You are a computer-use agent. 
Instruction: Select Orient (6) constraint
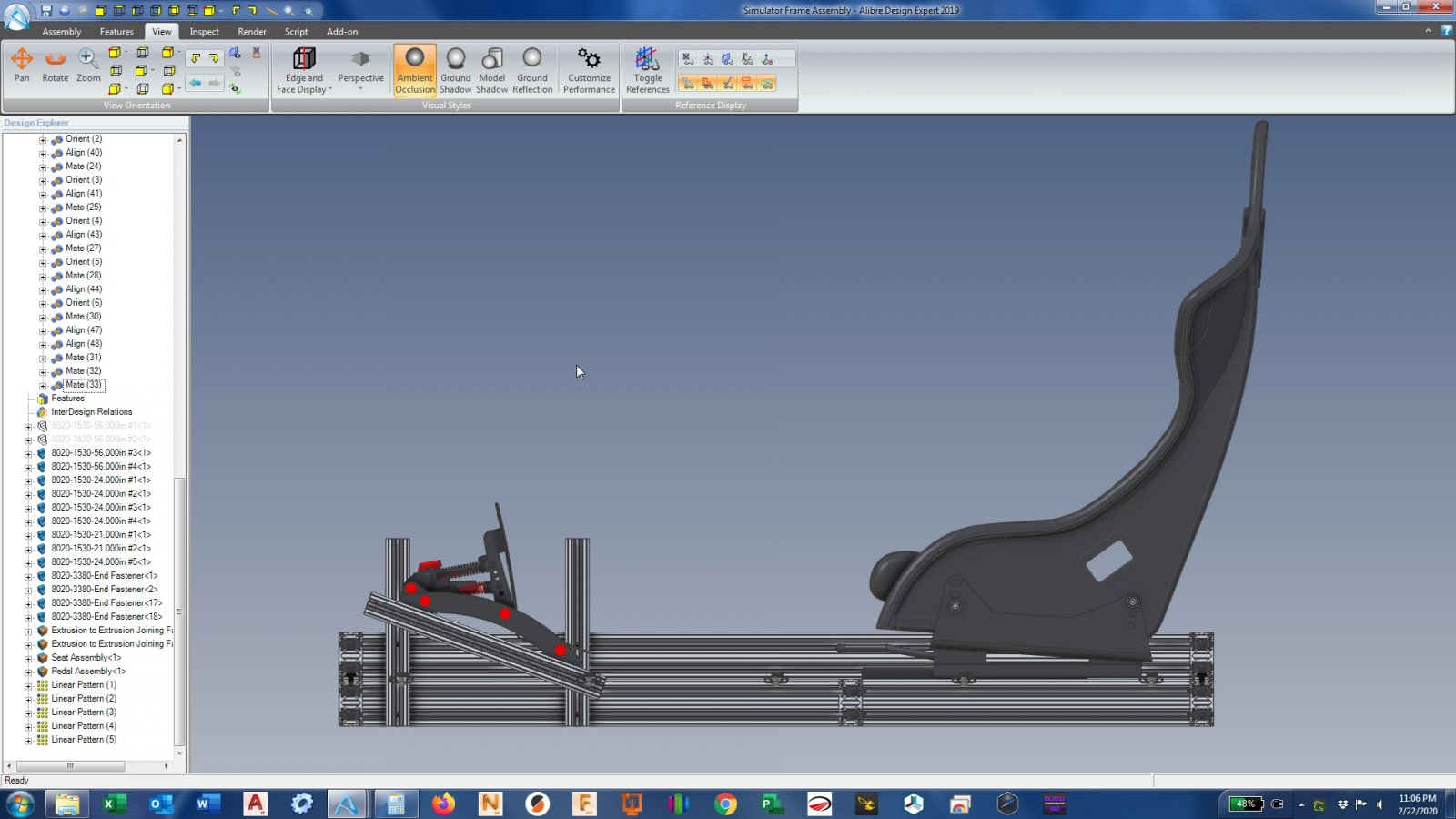84,303
